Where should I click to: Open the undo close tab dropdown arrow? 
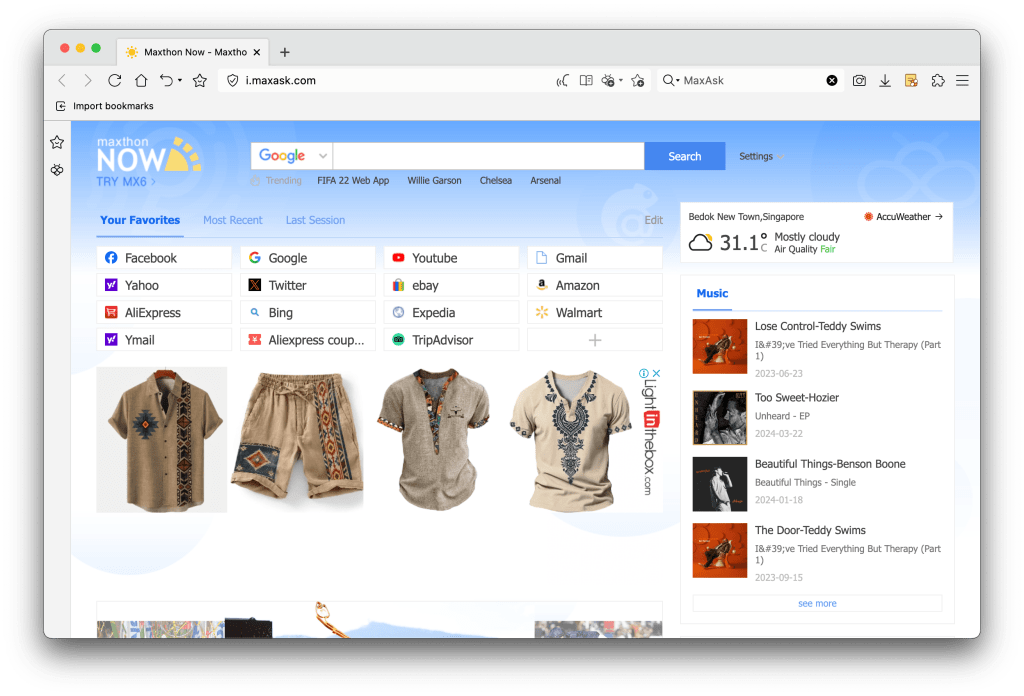pyautogui.click(x=180, y=81)
